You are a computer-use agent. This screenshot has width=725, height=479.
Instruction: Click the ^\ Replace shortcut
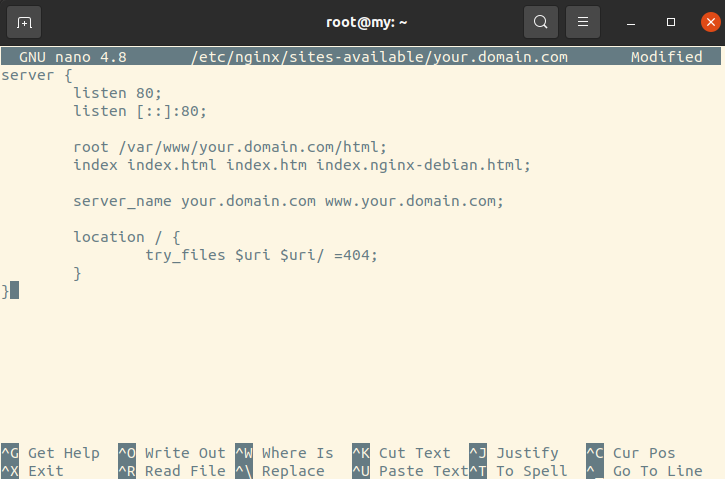(x=280, y=471)
